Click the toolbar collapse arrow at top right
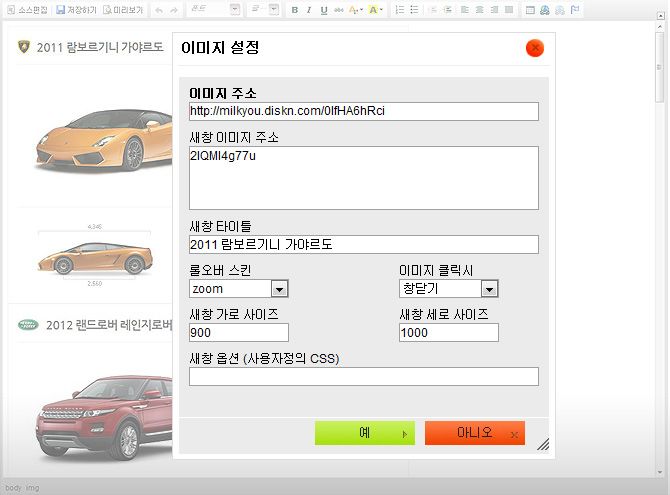Screen dimensions: 670x495 (661, 16)
